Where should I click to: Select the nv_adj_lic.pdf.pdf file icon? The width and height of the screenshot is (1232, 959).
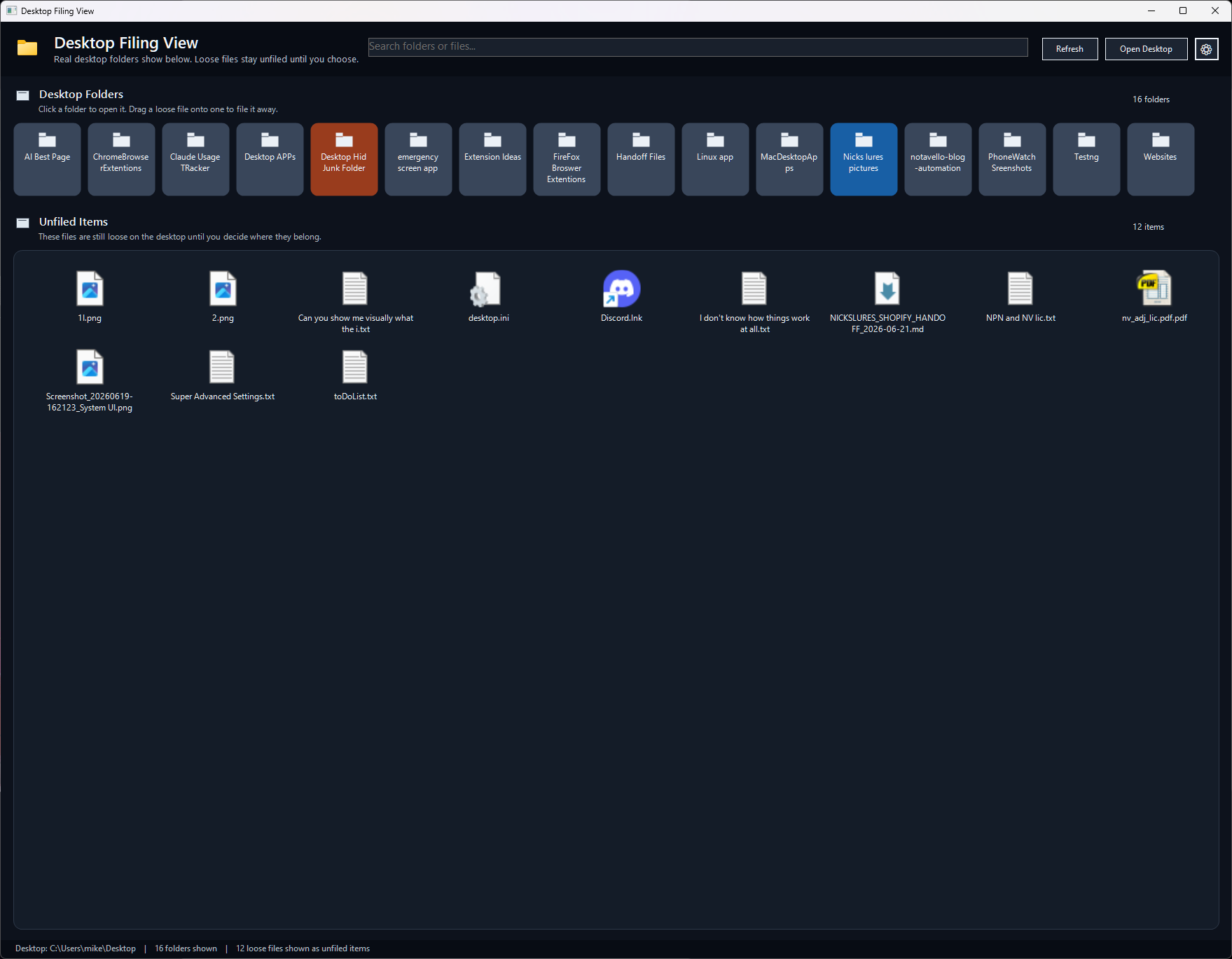pyautogui.click(x=1154, y=288)
